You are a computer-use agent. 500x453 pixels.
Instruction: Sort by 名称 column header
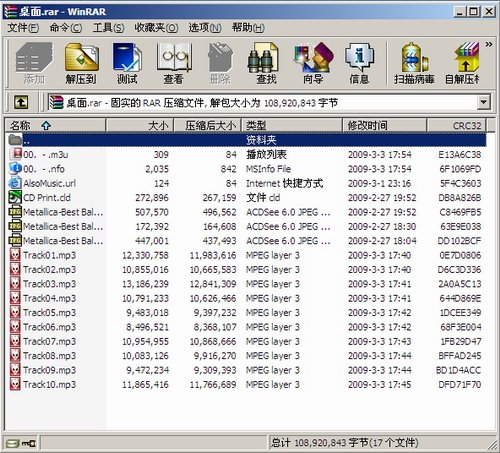pos(56,126)
